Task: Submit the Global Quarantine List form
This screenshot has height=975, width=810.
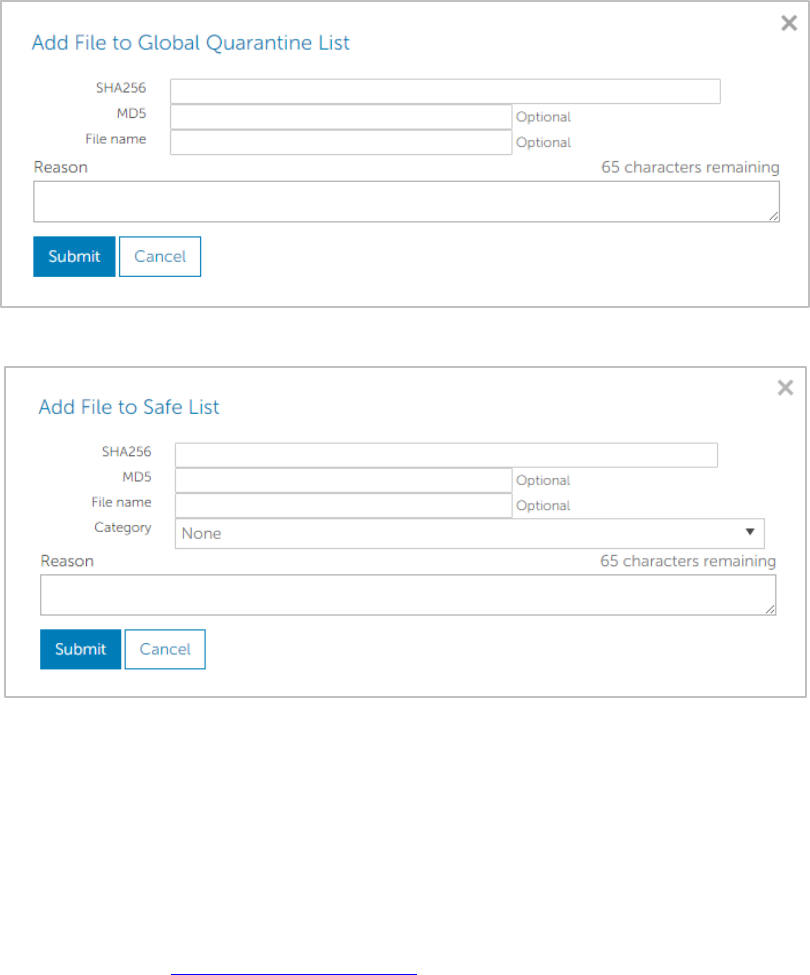Action: click(x=74, y=256)
